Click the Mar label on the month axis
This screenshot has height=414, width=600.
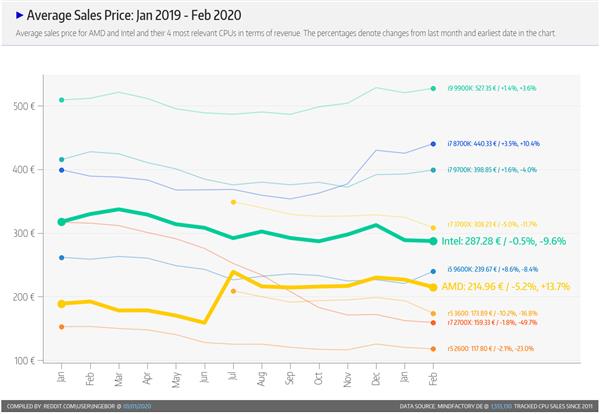tap(119, 377)
